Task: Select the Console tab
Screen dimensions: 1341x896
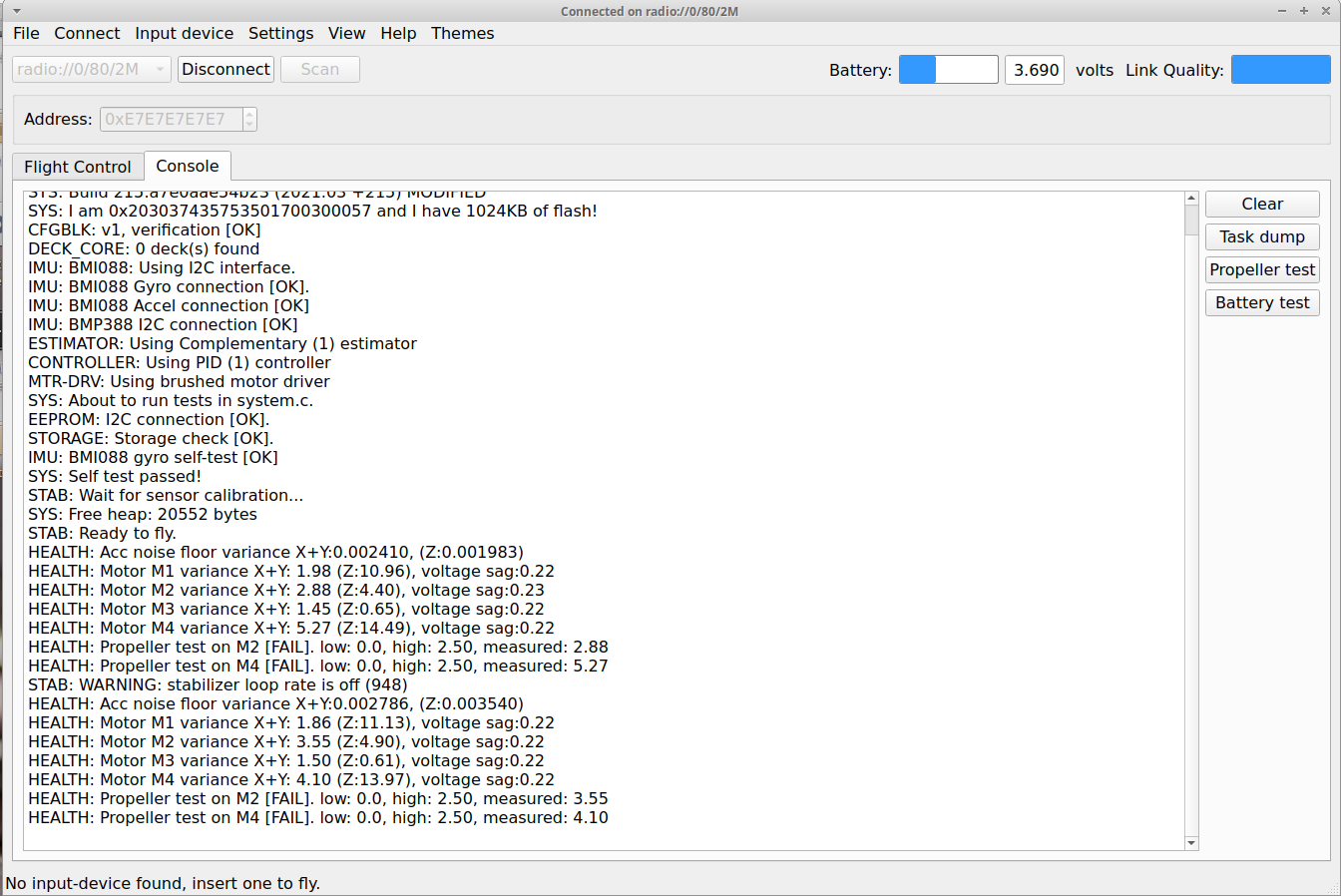Action: 188,166
